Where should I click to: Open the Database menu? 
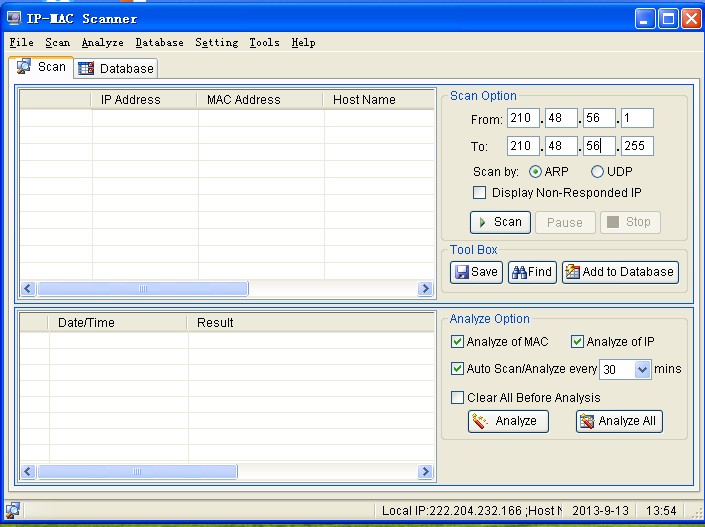point(160,43)
